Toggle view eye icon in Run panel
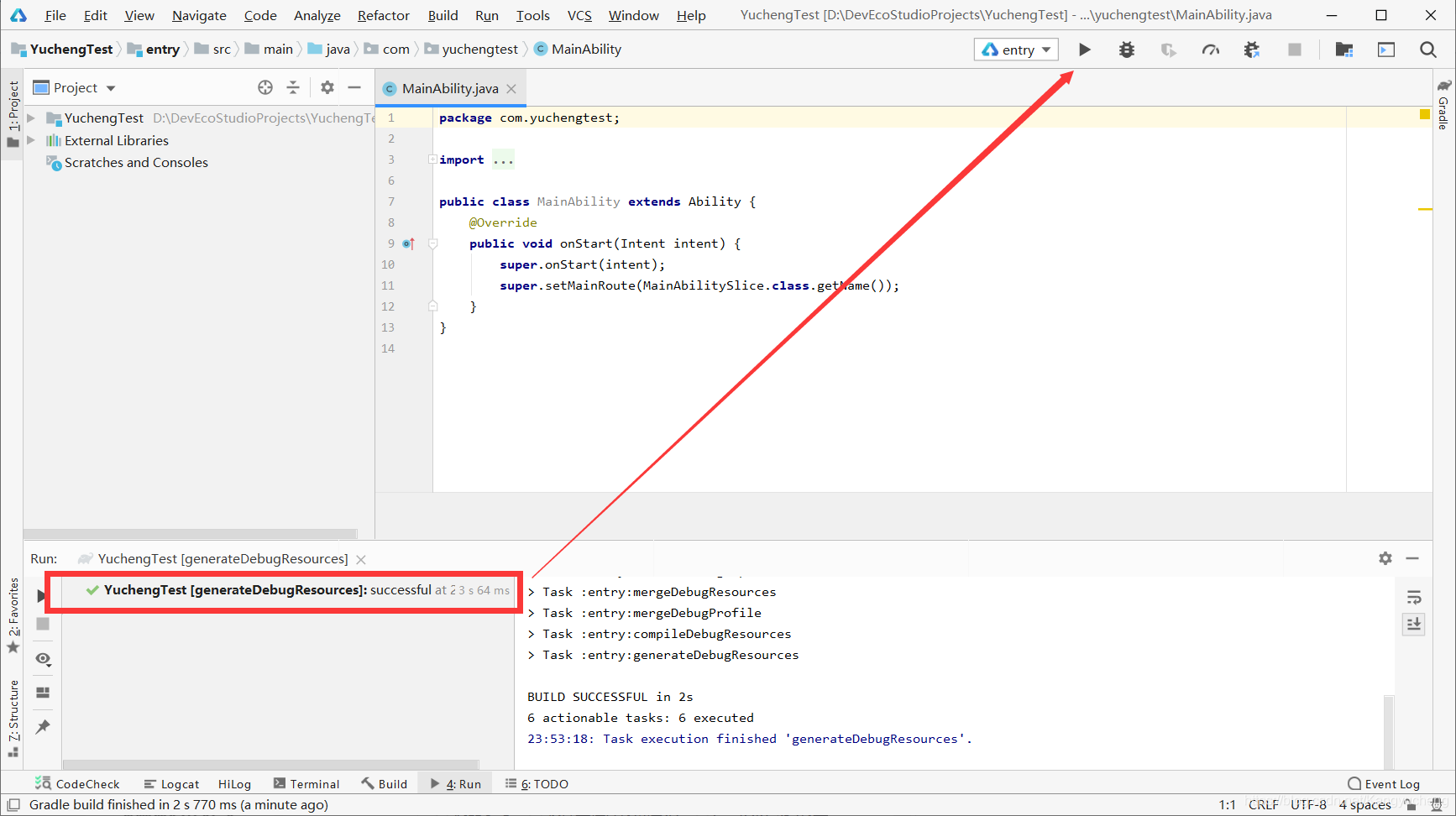The height and width of the screenshot is (816, 1456). point(43,659)
